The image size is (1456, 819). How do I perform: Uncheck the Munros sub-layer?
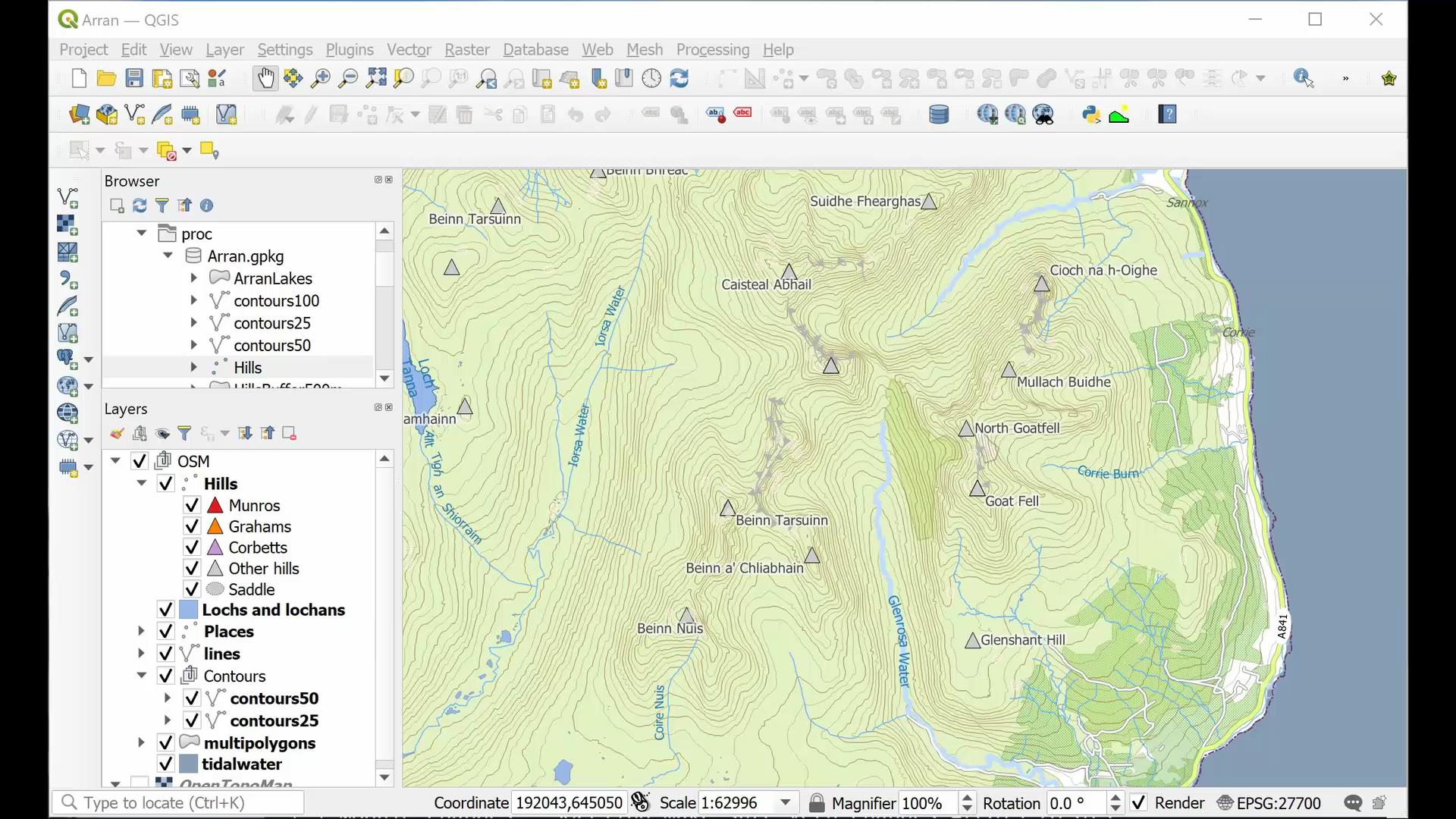point(191,505)
